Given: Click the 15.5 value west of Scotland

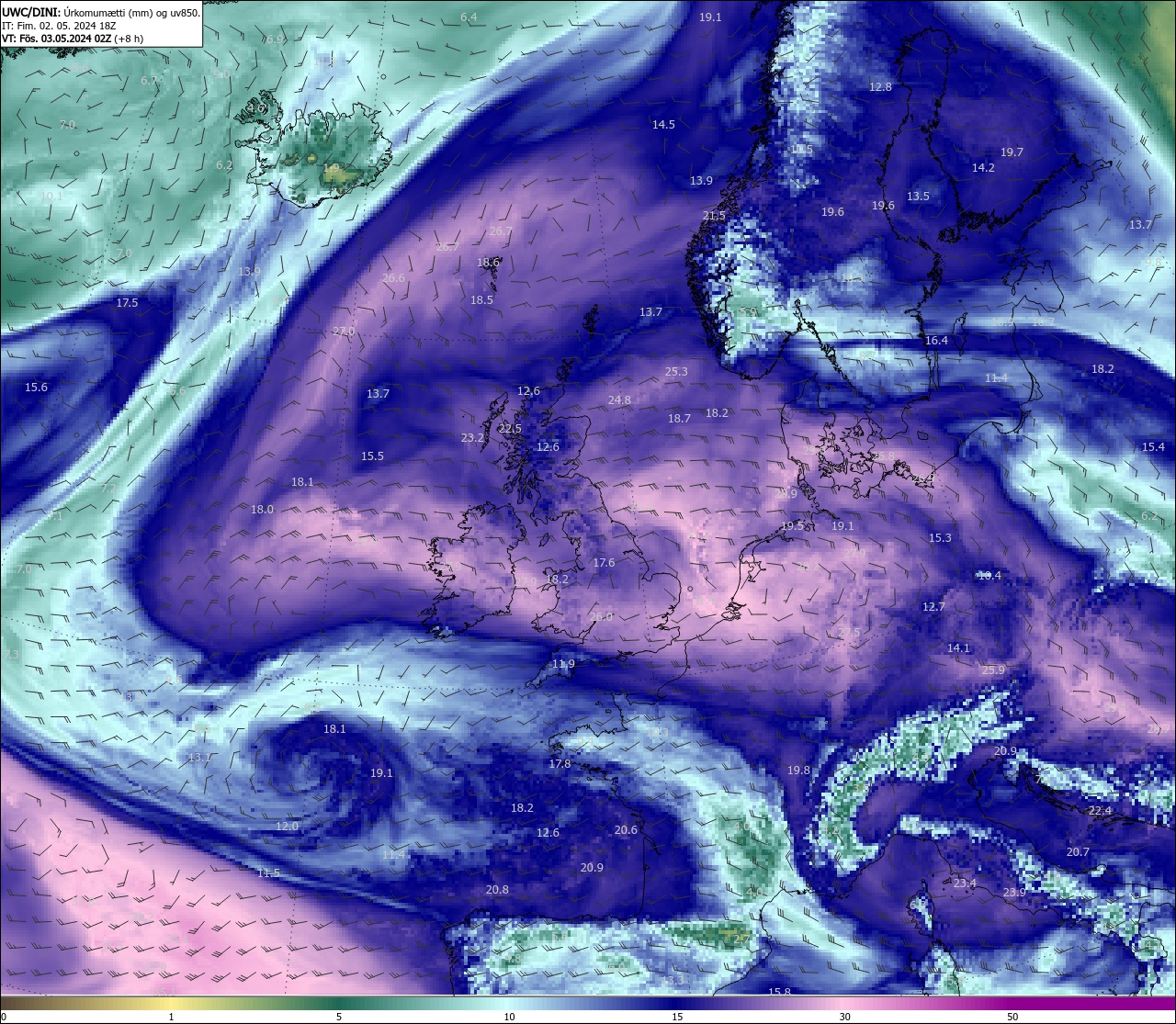Looking at the screenshot, I should pyautogui.click(x=372, y=456).
